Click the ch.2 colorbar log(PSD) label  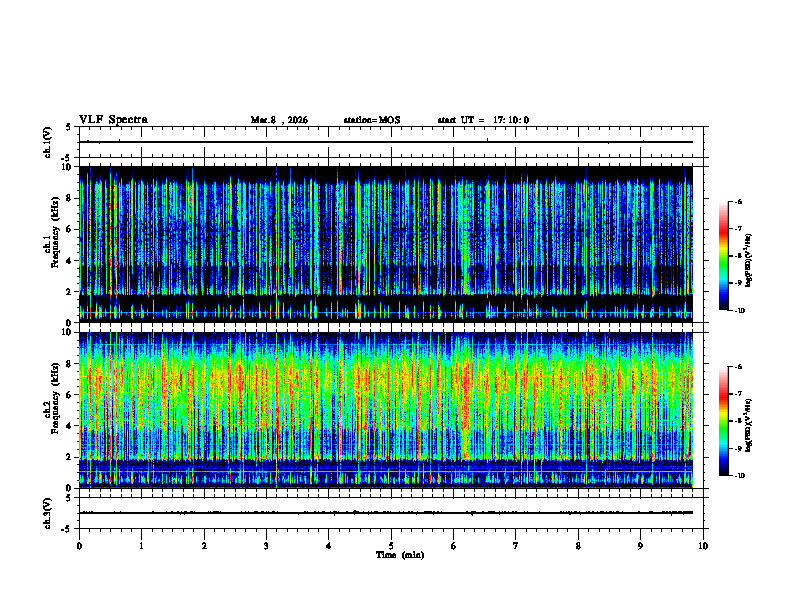click(x=749, y=425)
